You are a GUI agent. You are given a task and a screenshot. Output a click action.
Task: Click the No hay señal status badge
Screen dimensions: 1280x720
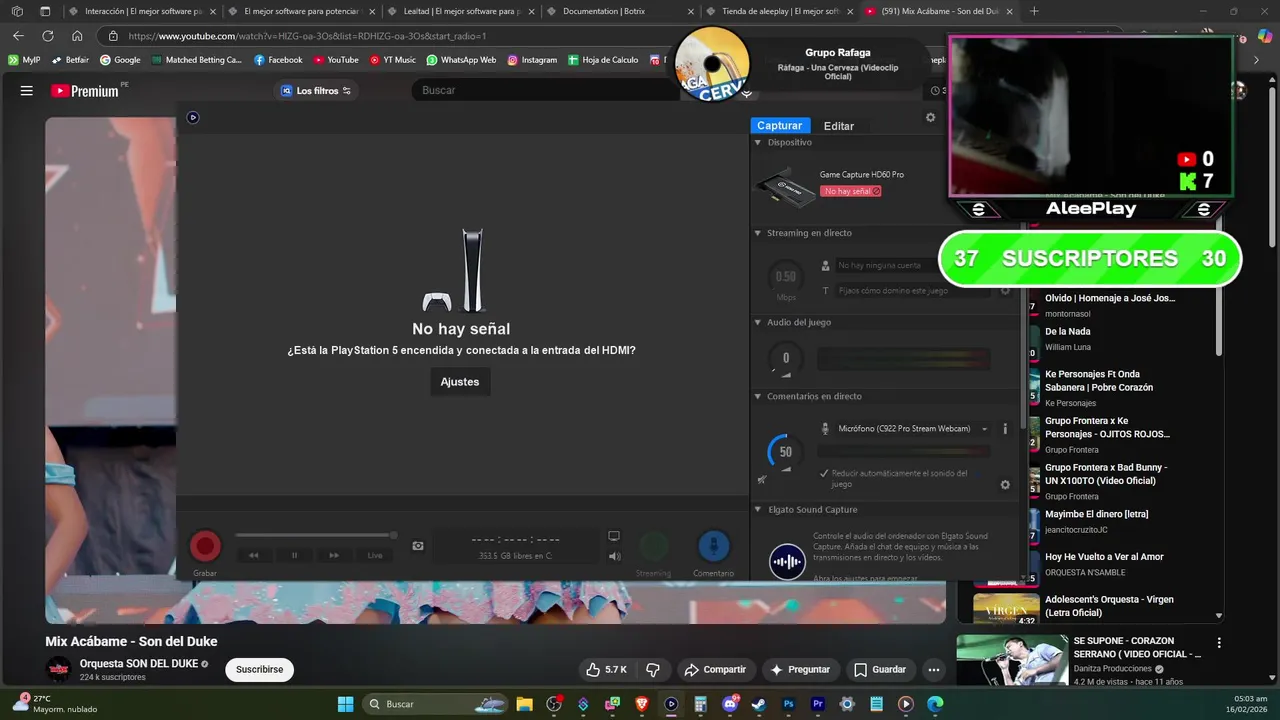coord(851,191)
